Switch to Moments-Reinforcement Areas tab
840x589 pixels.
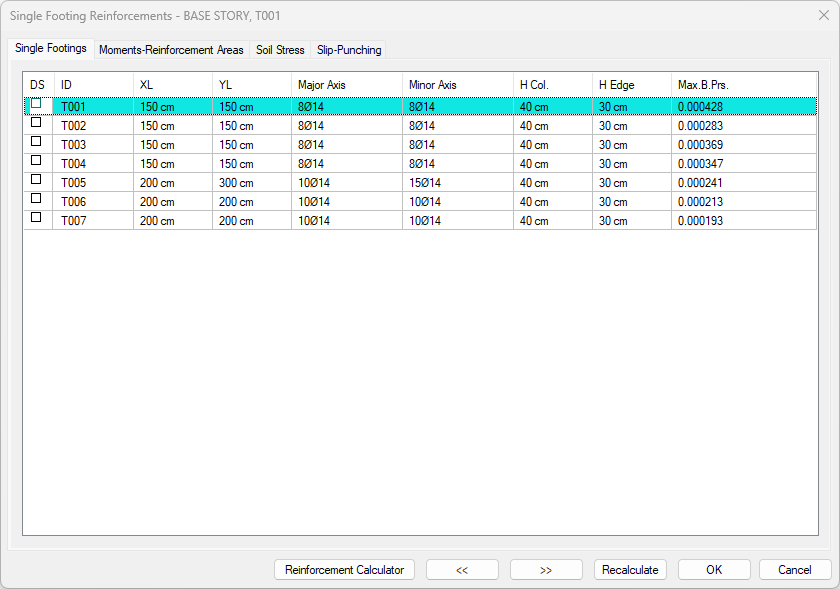point(171,50)
